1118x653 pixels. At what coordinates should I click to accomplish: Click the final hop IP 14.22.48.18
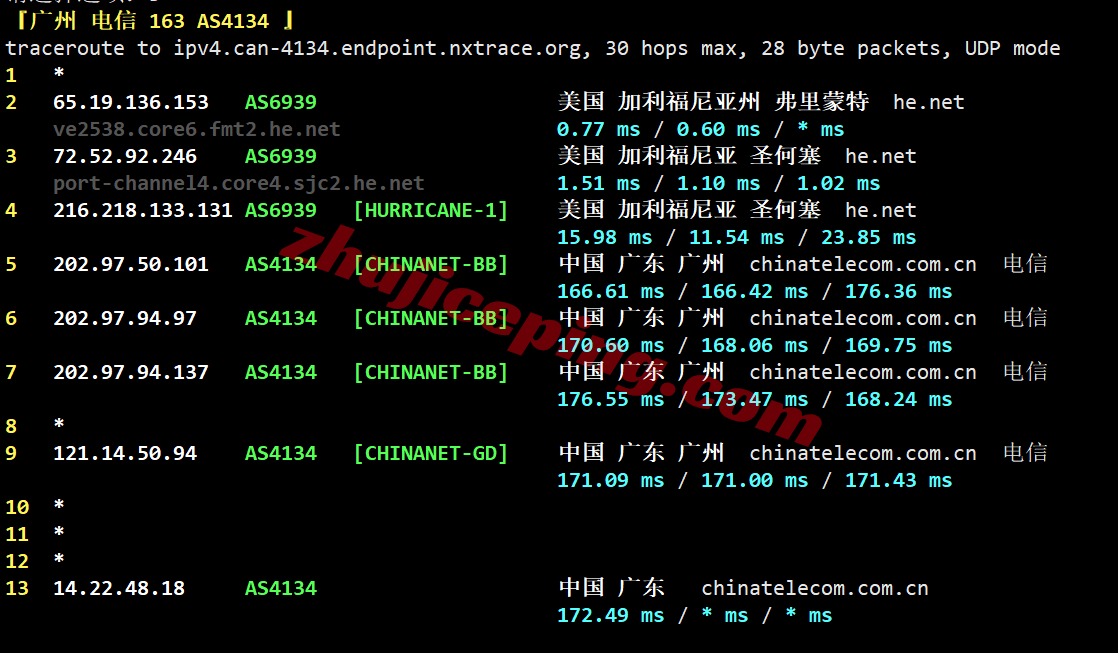119,588
